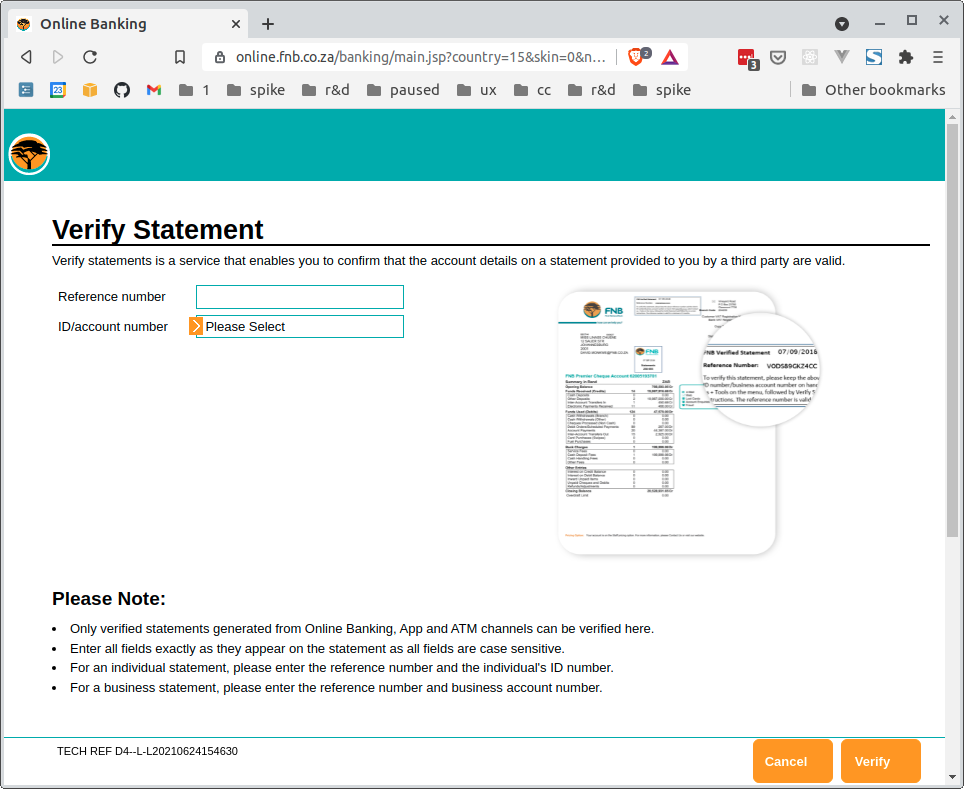This screenshot has height=789, width=964.
Task: Open the GitHub bookmark
Action: (x=122, y=90)
